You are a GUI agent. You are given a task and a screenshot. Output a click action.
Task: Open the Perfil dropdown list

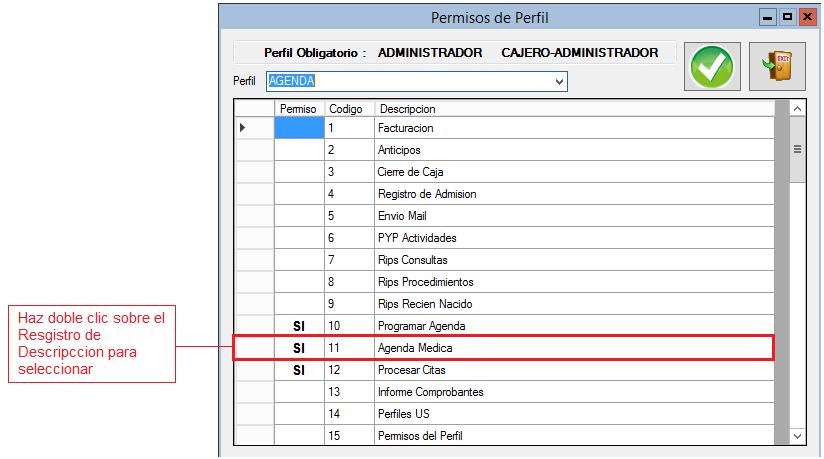(558, 81)
